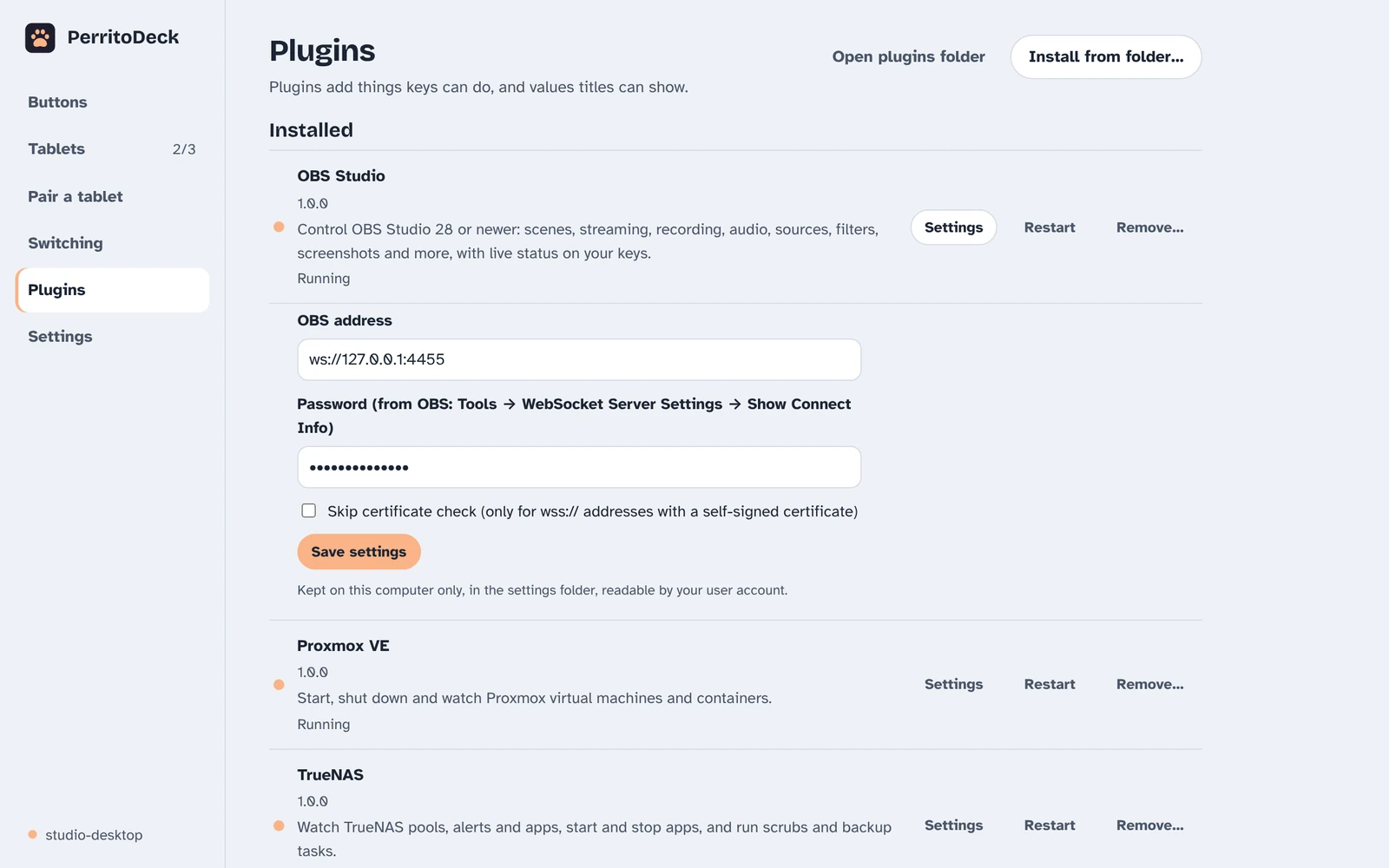This screenshot has width=1389, height=868.
Task: Restart the Proxmox VE plugin
Action: [1050, 684]
